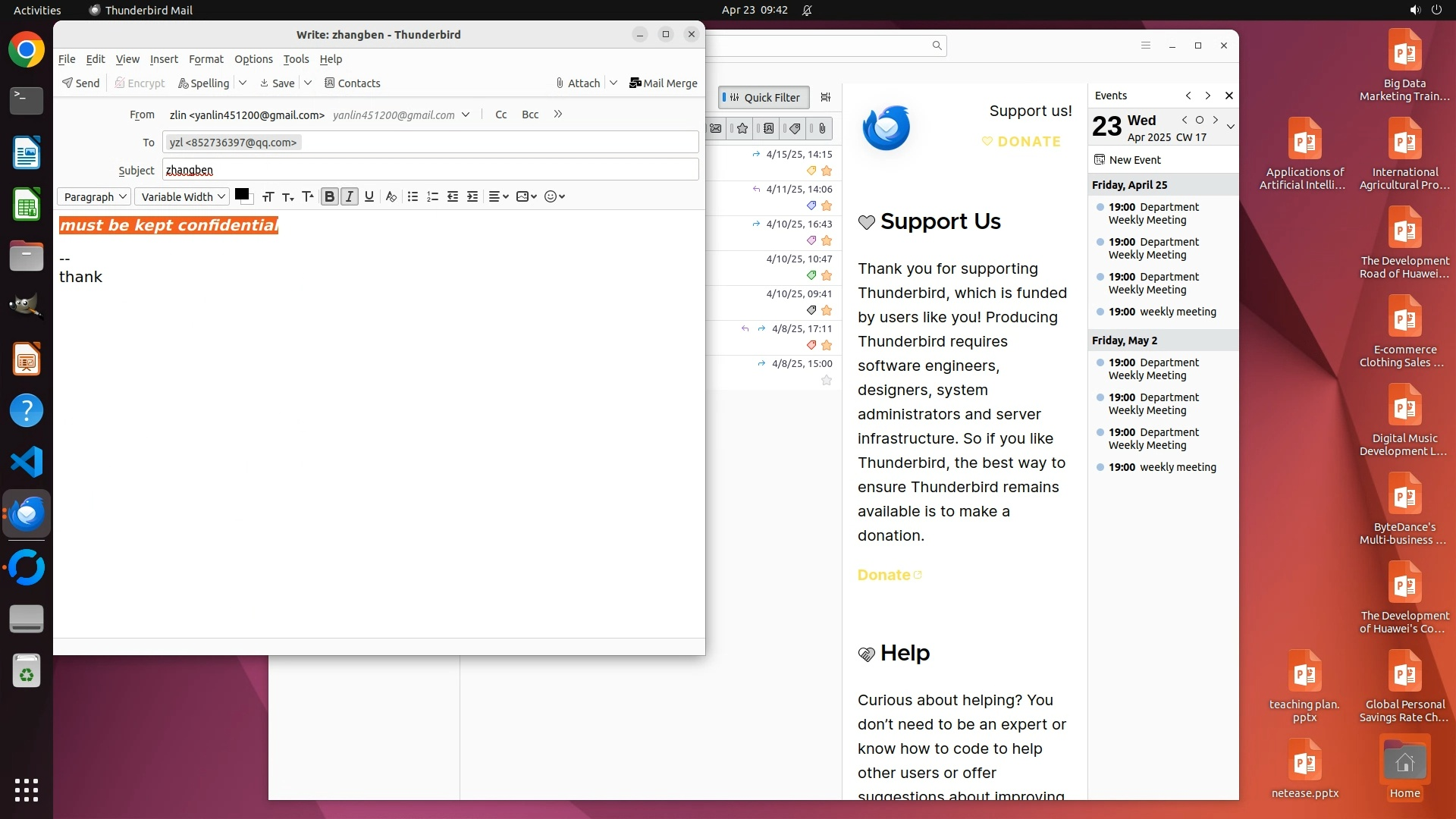Viewport: 1456px width, 819px height.
Task: Open the Variable Width font dropdown
Action: [x=182, y=197]
